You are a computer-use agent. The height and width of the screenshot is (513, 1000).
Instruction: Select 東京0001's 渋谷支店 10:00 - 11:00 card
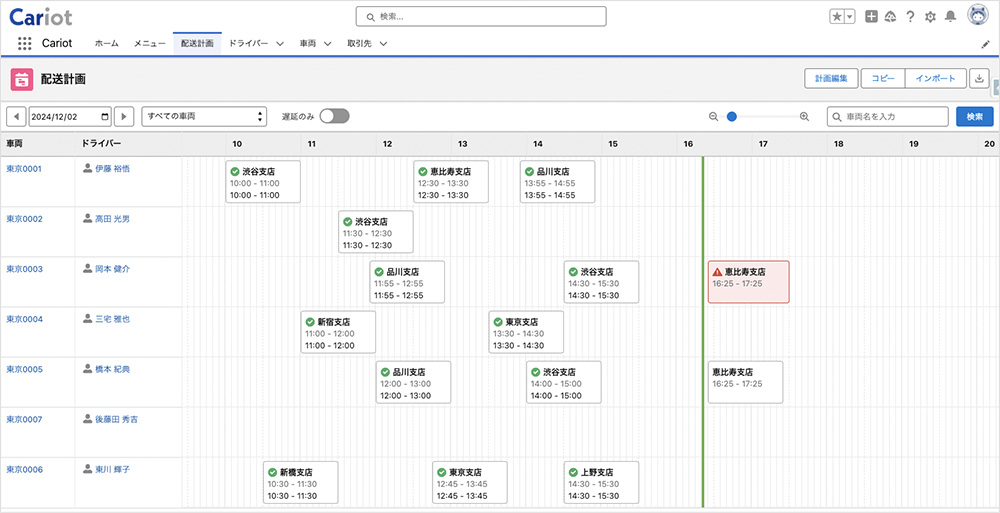point(263,182)
